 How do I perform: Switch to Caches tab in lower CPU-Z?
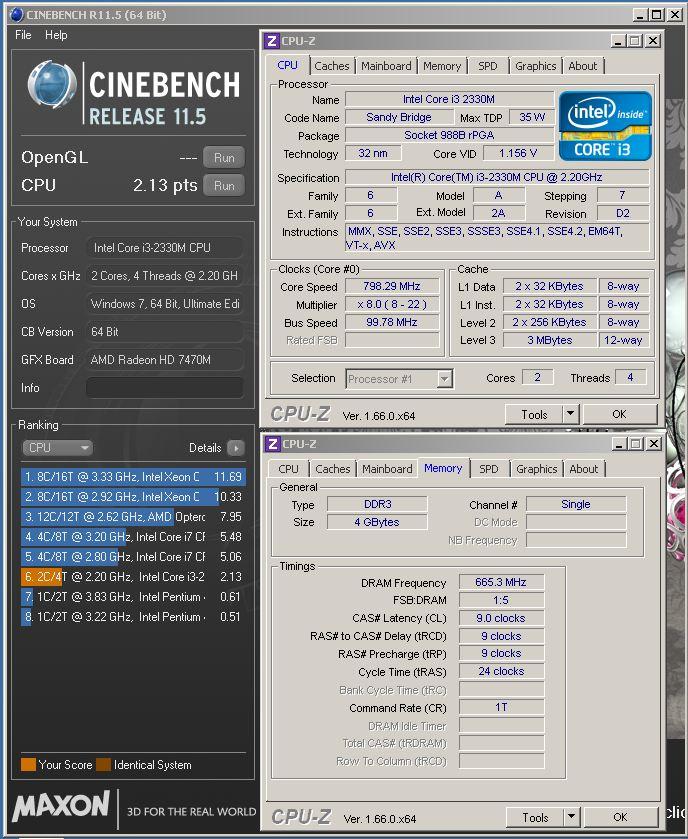[333, 469]
